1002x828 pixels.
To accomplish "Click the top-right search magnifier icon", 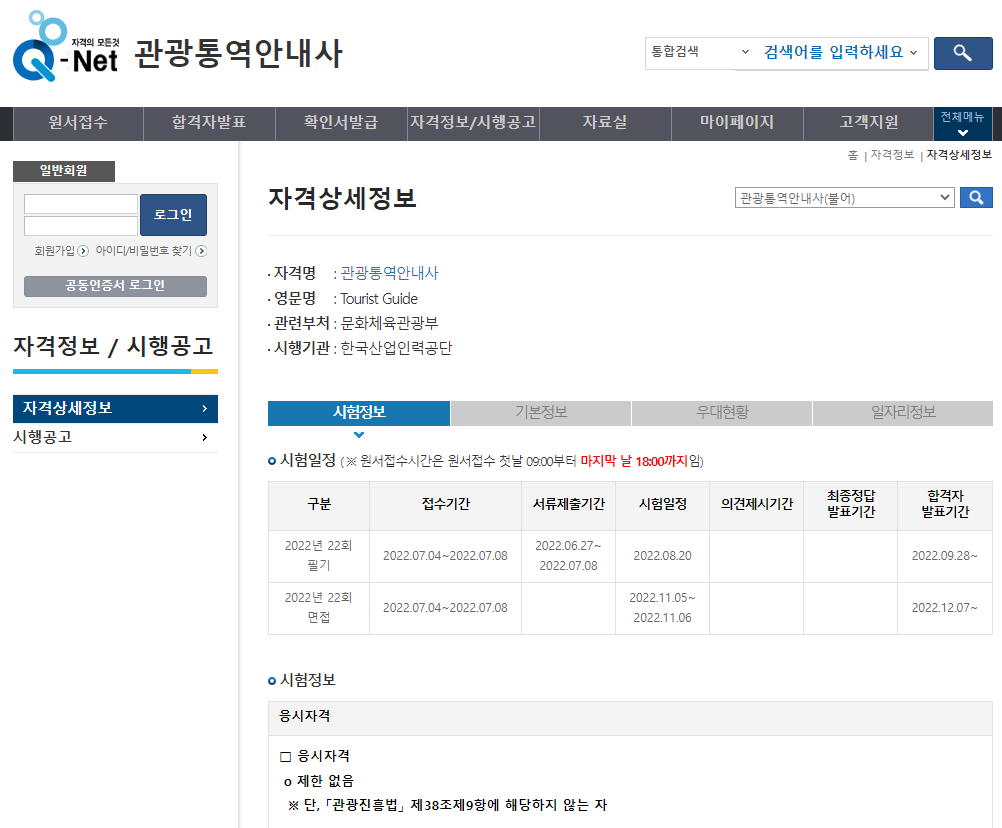I will (962, 53).
